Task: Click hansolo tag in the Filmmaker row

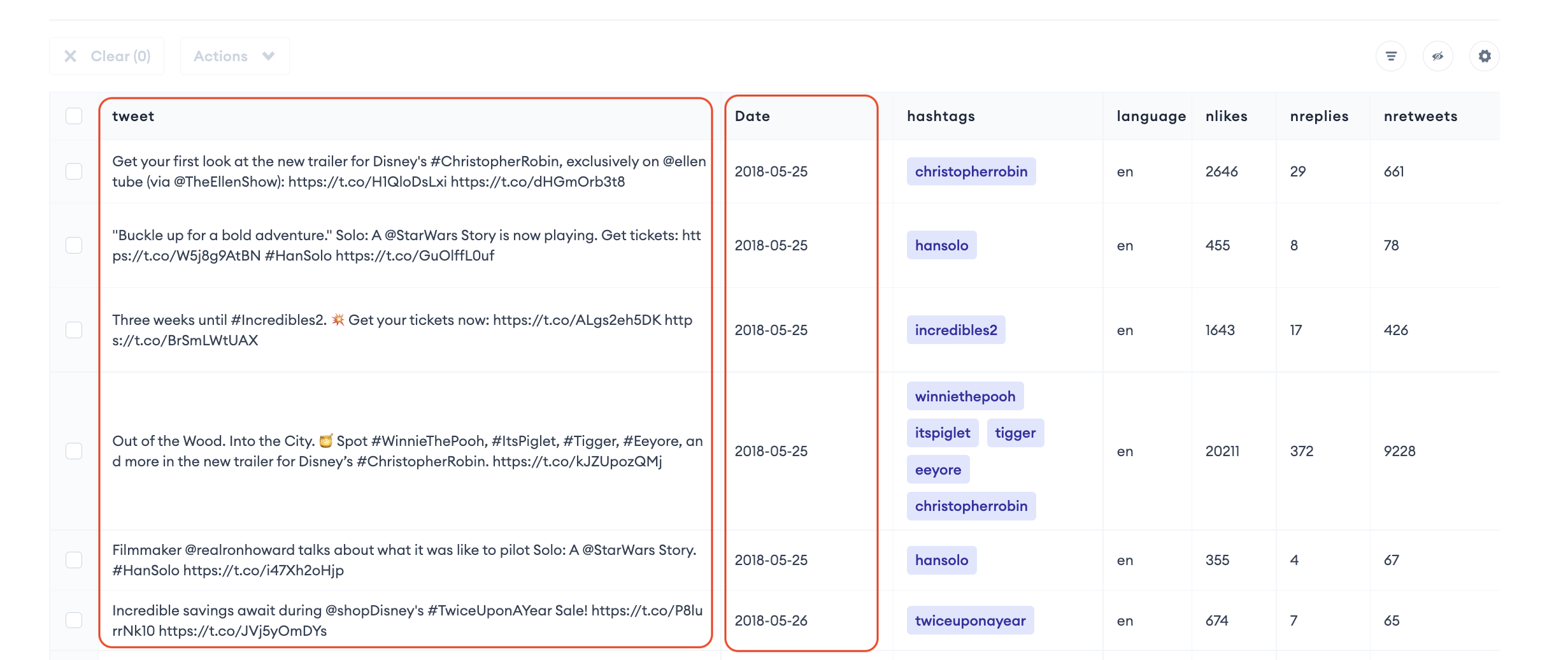Action: [941, 560]
